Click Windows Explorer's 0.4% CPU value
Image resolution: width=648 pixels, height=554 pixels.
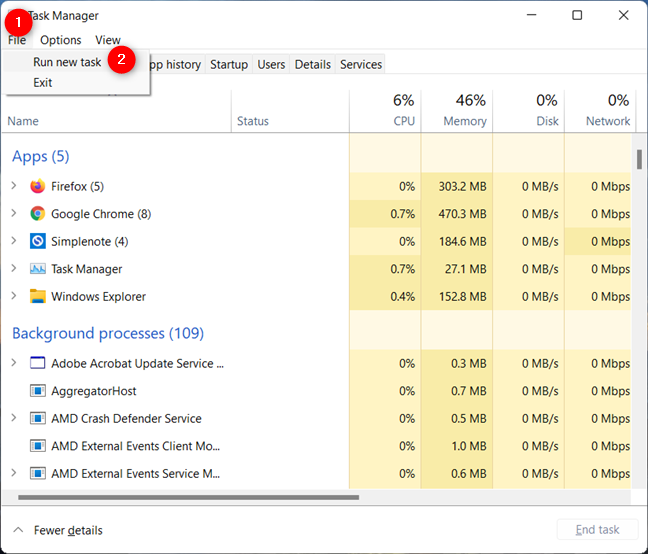(403, 297)
